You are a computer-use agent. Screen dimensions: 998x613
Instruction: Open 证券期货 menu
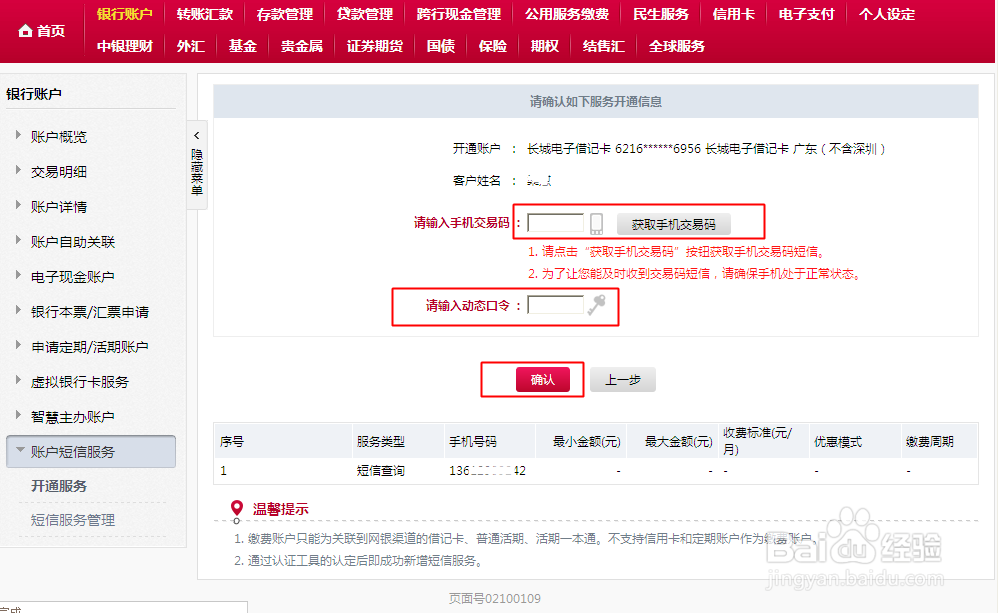[x=375, y=46]
